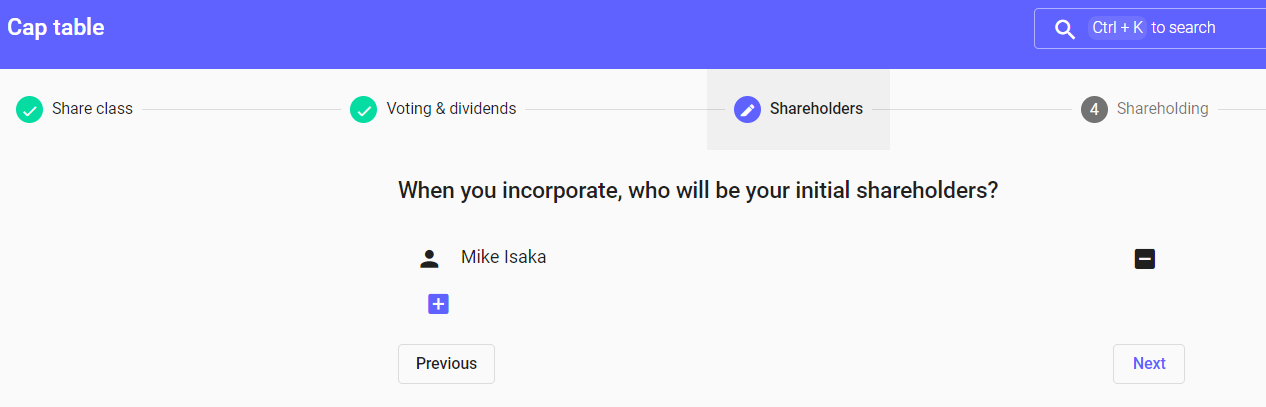
Task: Click the Ctrl + K shortcut badge
Action: click(x=1117, y=28)
